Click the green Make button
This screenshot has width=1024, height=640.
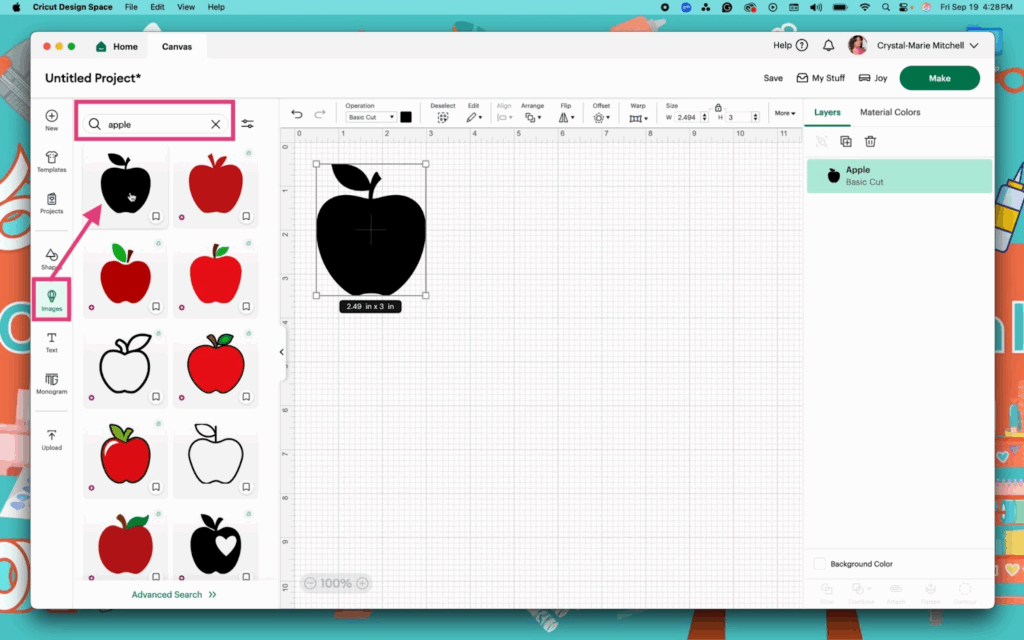tap(939, 78)
